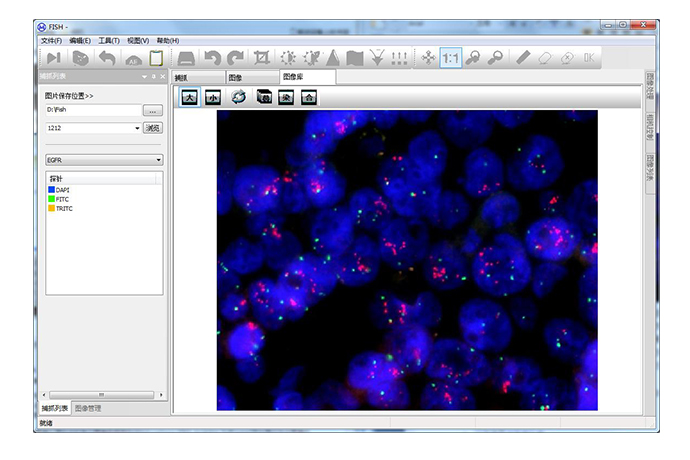690x460 pixels.
Task: Select the crop tool icon
Action: (x=262, y=59)
